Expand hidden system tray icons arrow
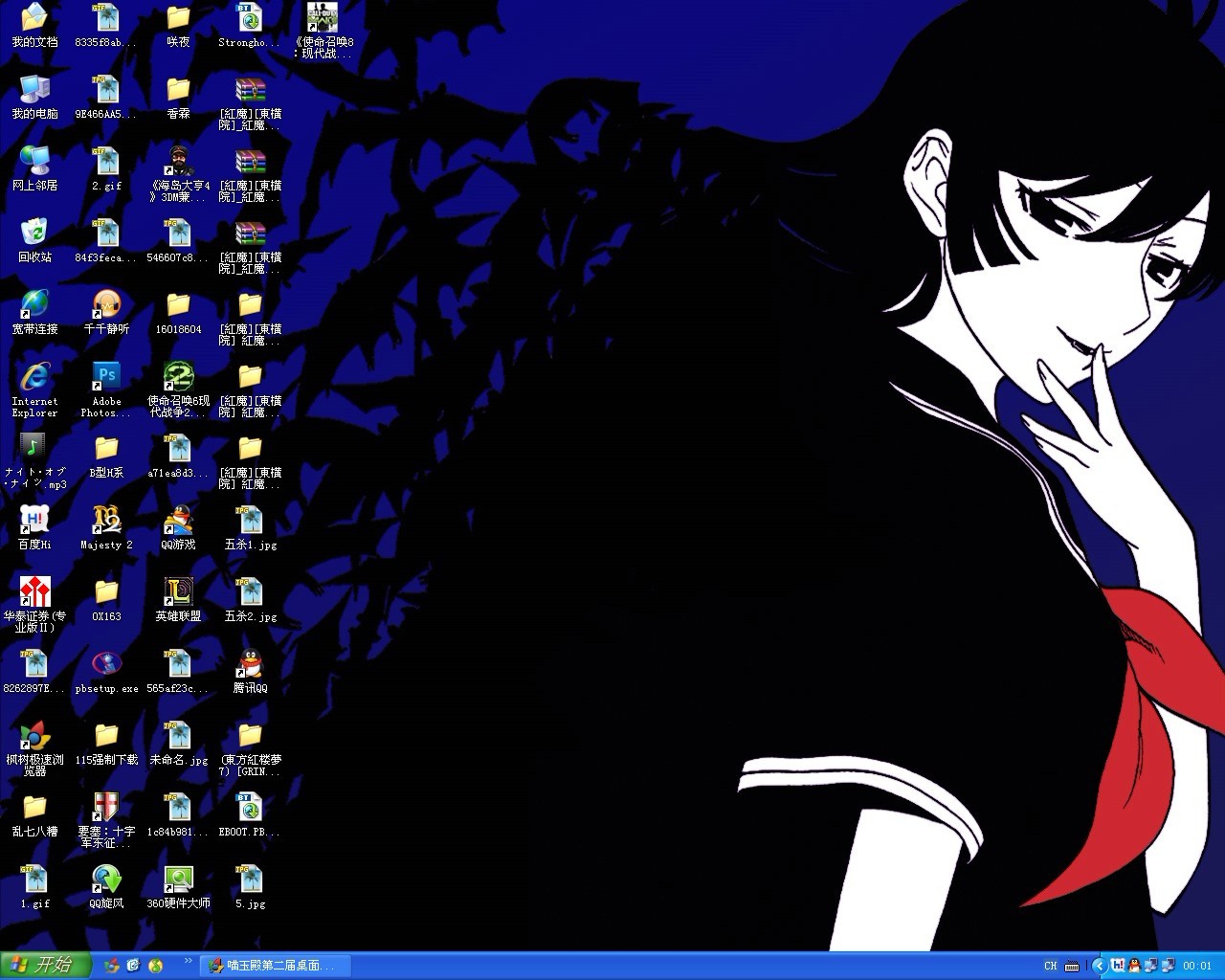Viewport: 1225px width, 980px height. (1099, 966)
